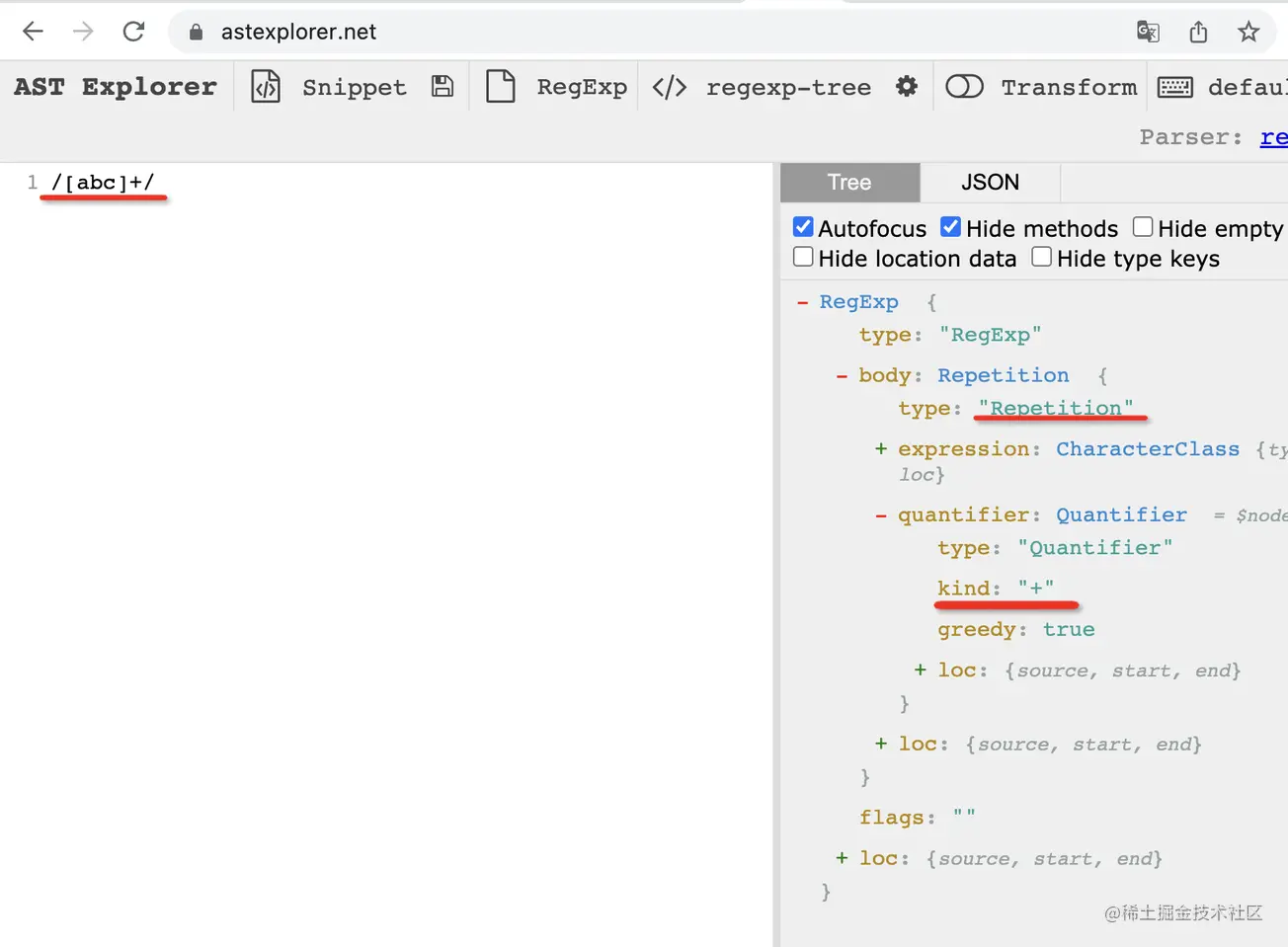1288x947 pixels.
Task: Uncheck the Hide methods checkbox
Action: (950, 227)
